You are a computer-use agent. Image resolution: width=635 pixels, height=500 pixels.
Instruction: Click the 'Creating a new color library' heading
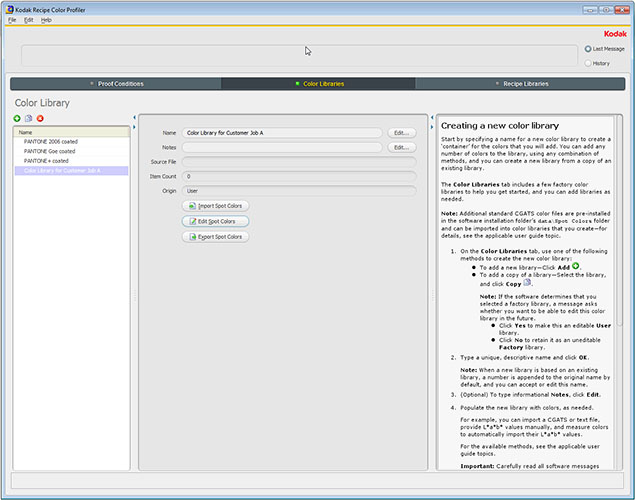(x=500, y=126)
